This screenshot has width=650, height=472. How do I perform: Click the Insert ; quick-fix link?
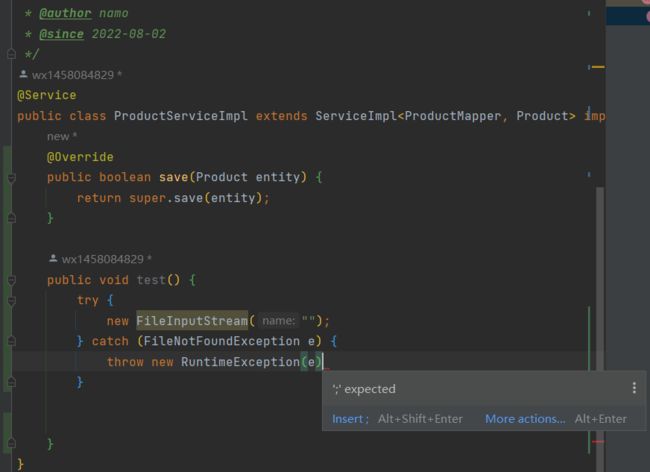[350, 419]
